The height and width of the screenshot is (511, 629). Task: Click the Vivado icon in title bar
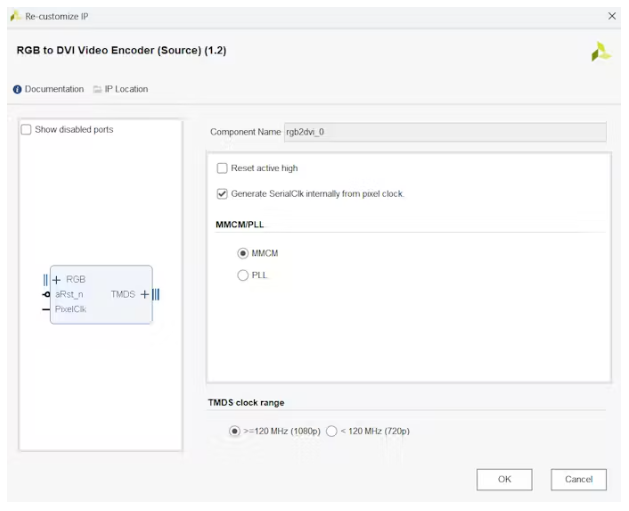point(15,16)
